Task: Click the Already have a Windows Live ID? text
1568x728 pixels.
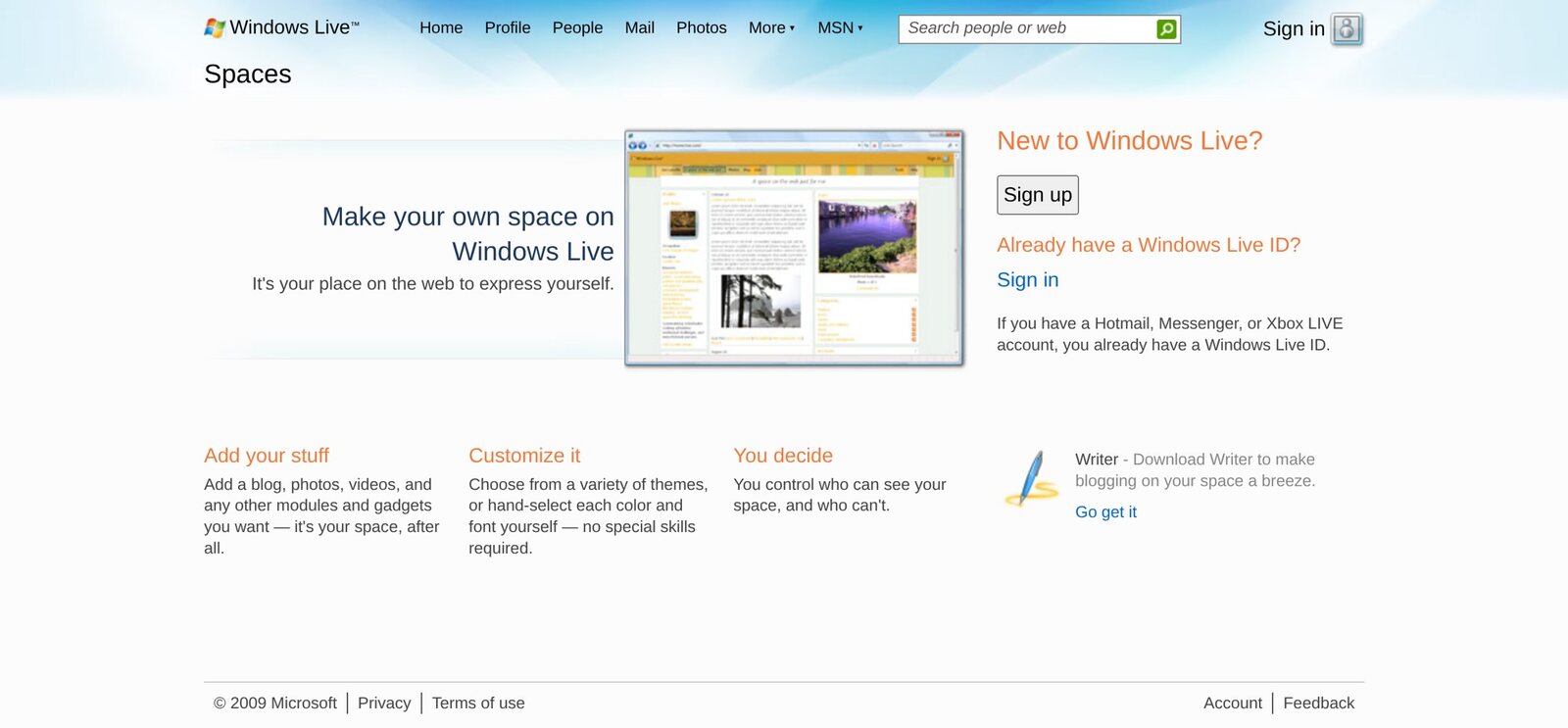Action: [1149, 245]
